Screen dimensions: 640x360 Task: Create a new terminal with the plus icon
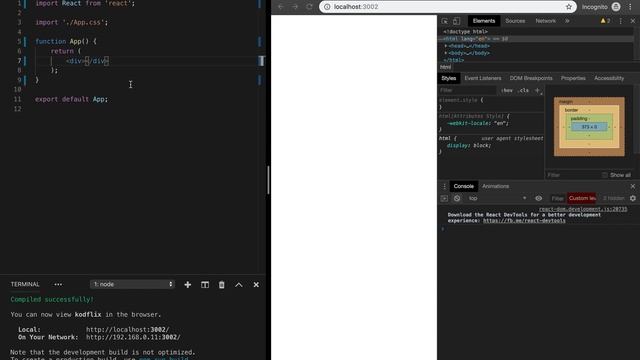click(x=187, y=284)
